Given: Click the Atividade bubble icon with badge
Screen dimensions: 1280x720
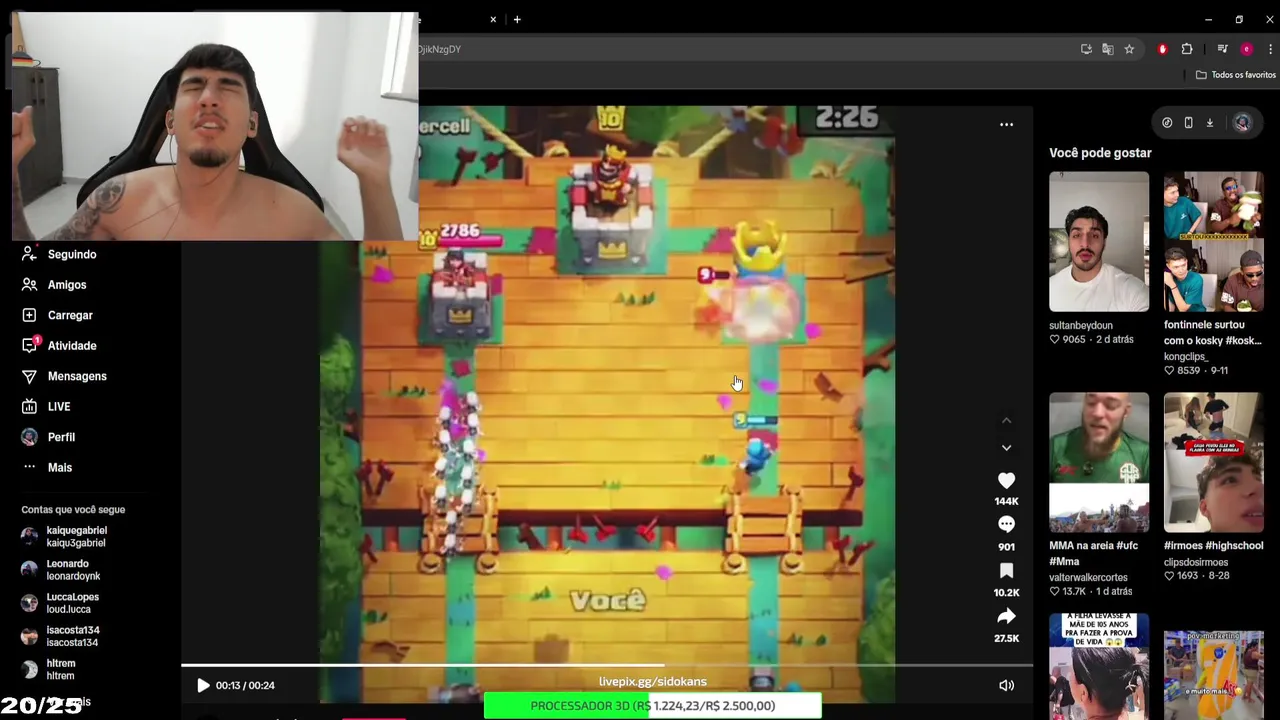Looking at the screenshot, I should pyautogui.click(x=29, y=346).
